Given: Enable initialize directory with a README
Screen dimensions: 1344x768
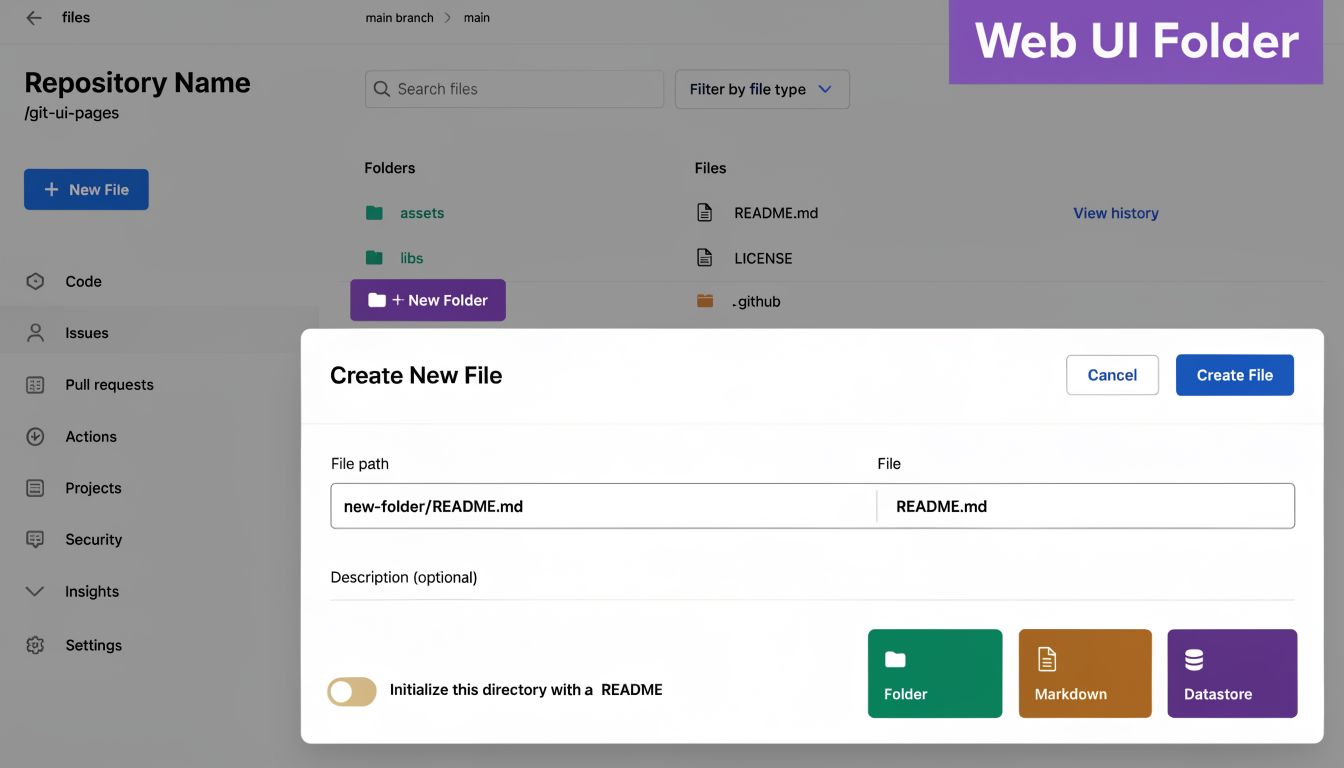Looking at the screenshot, I should (x=351, y=691).
